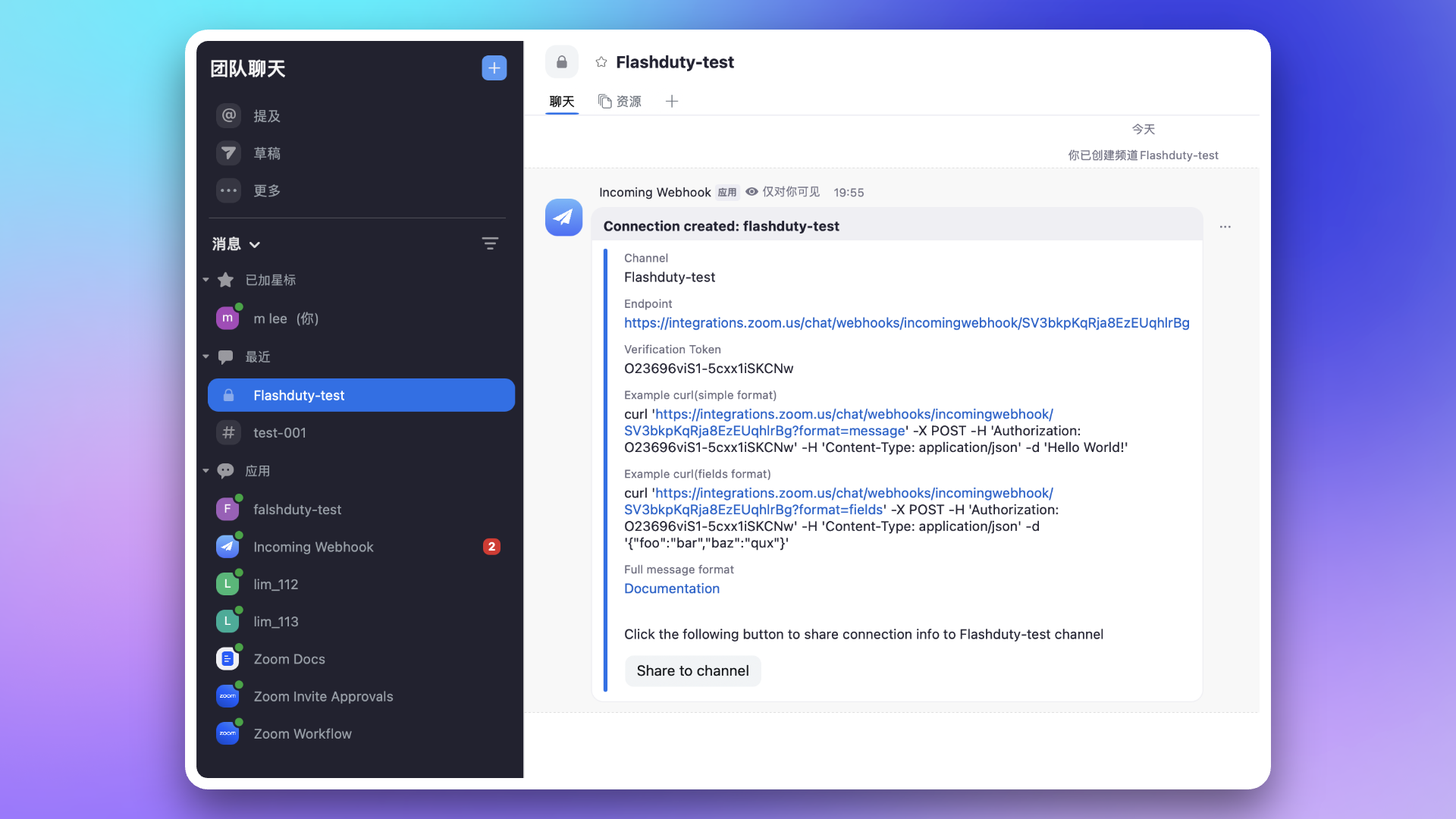Click the m lee avatar
This screenshot has width=1456, height=819.
[227, 318]
